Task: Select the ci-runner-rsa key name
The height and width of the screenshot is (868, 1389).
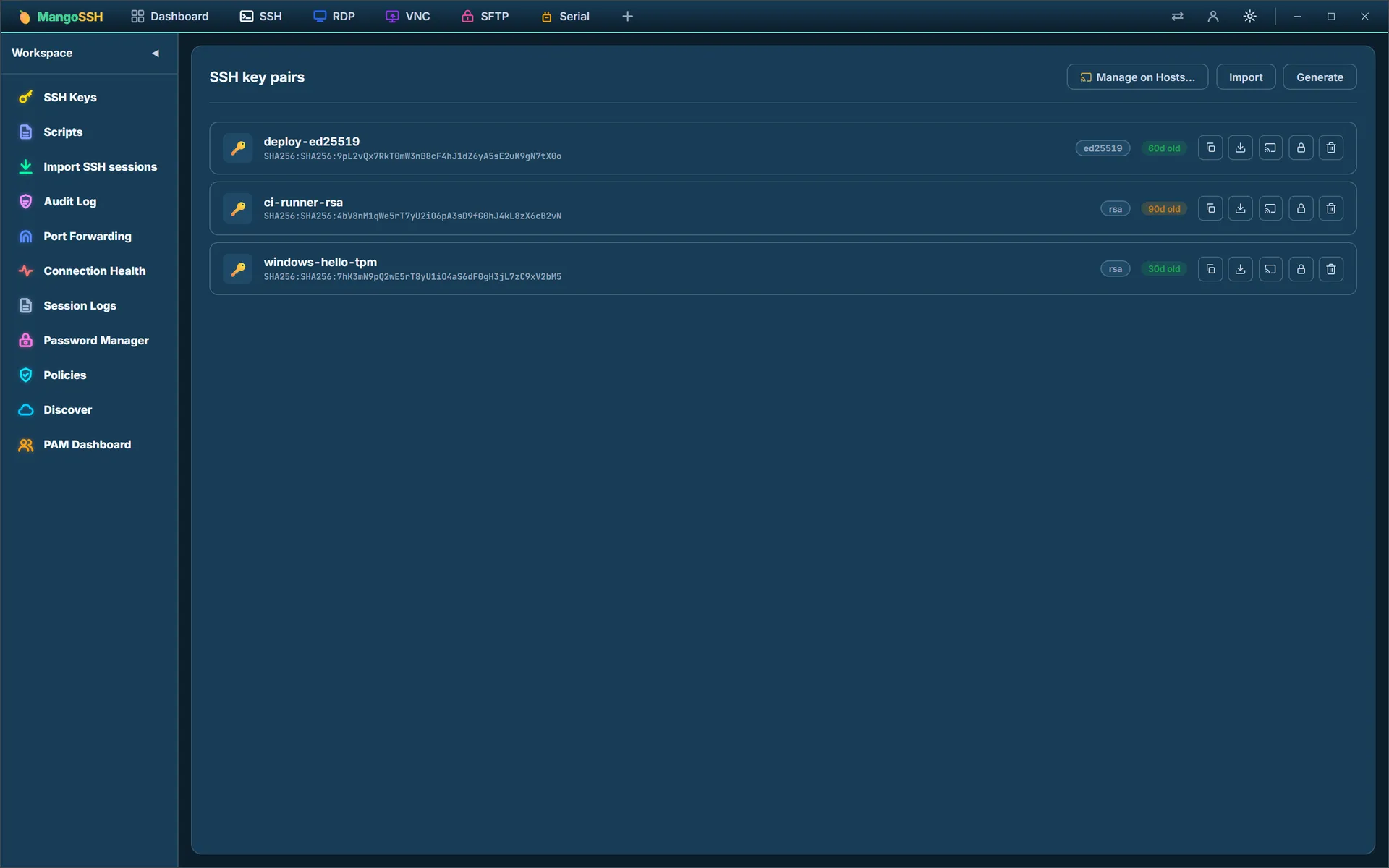Action: coord(303,203)
